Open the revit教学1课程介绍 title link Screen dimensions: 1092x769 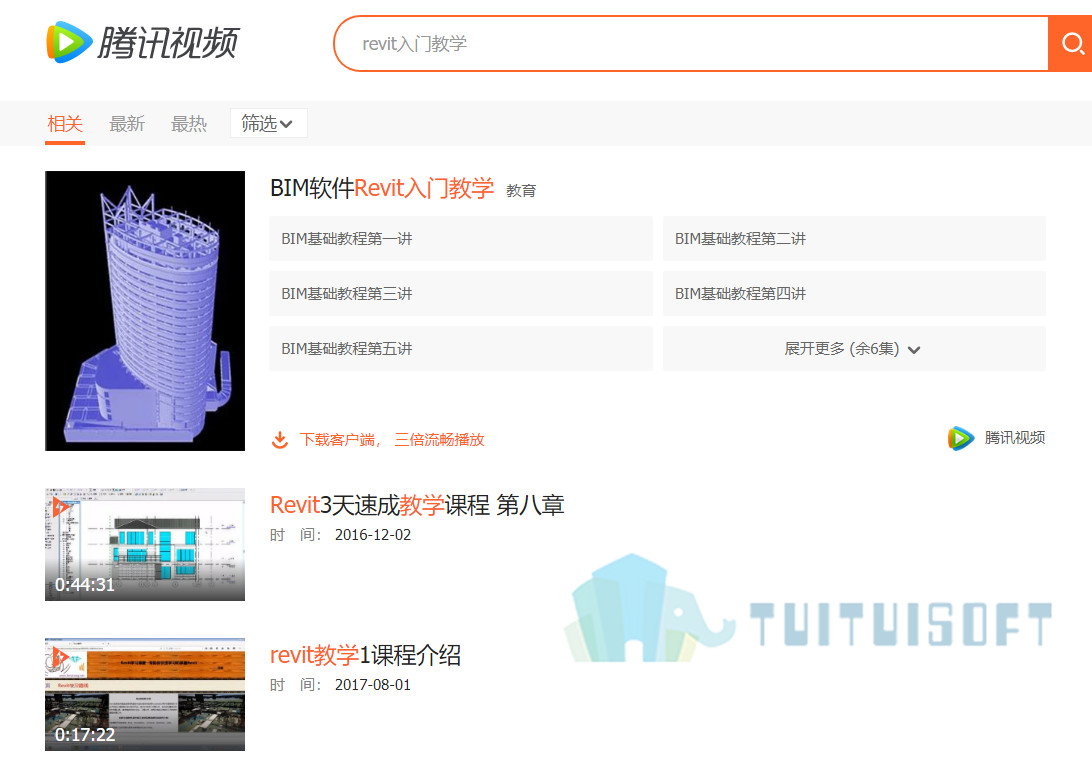pyautogui.click(x=365, y=655)
